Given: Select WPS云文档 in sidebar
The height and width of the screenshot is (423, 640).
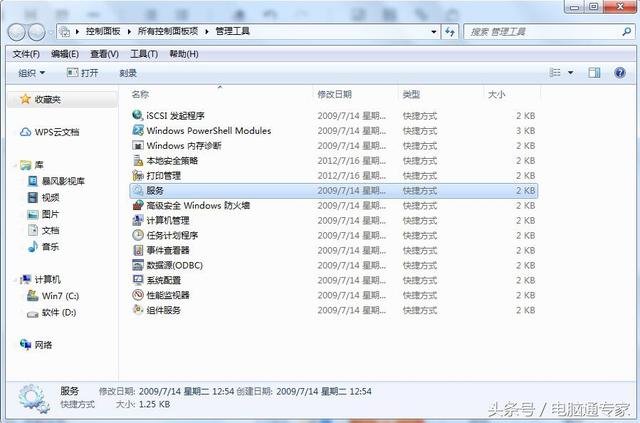Looking at the screenshot, I should pyautogui.click(x=49, y=132).
